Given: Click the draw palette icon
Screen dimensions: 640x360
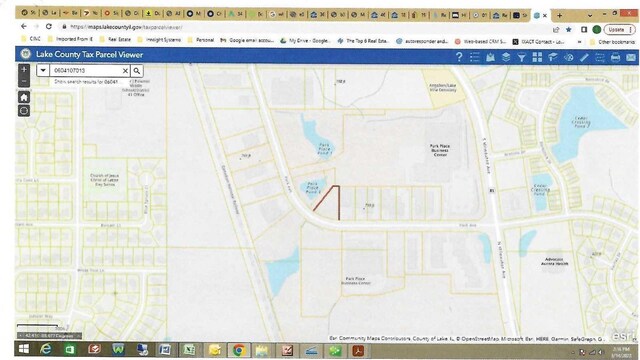Looking at the screenshot, I should [568, 58].
